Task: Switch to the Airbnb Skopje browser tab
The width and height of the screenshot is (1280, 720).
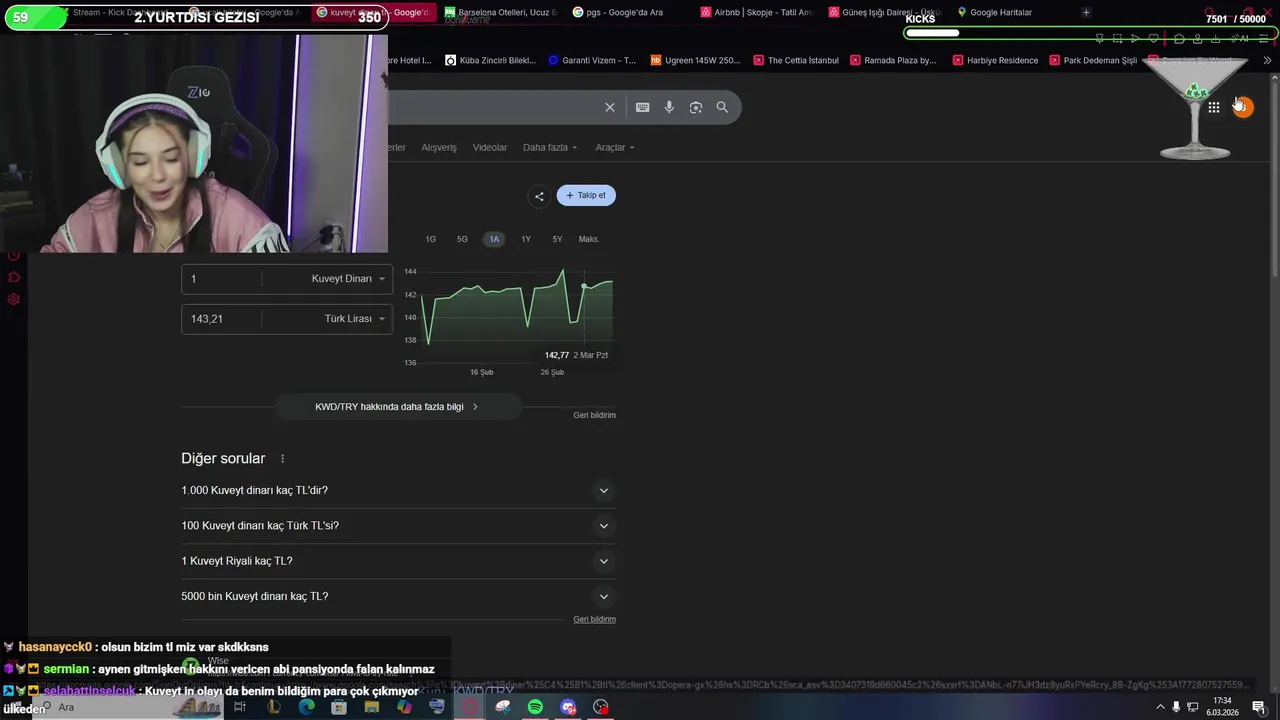Action: [756, 12]
